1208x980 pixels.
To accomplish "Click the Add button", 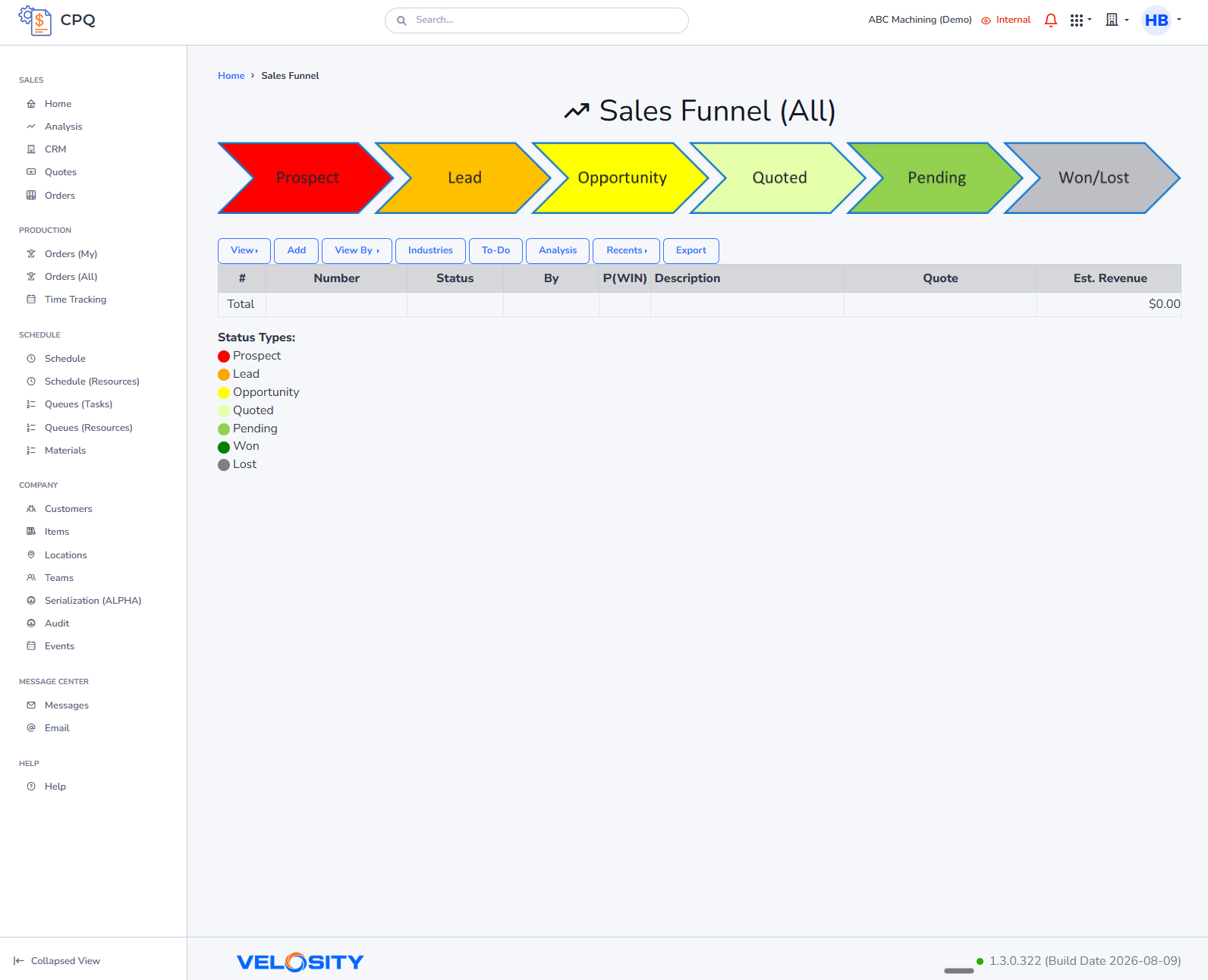I will tap(297, 251).
